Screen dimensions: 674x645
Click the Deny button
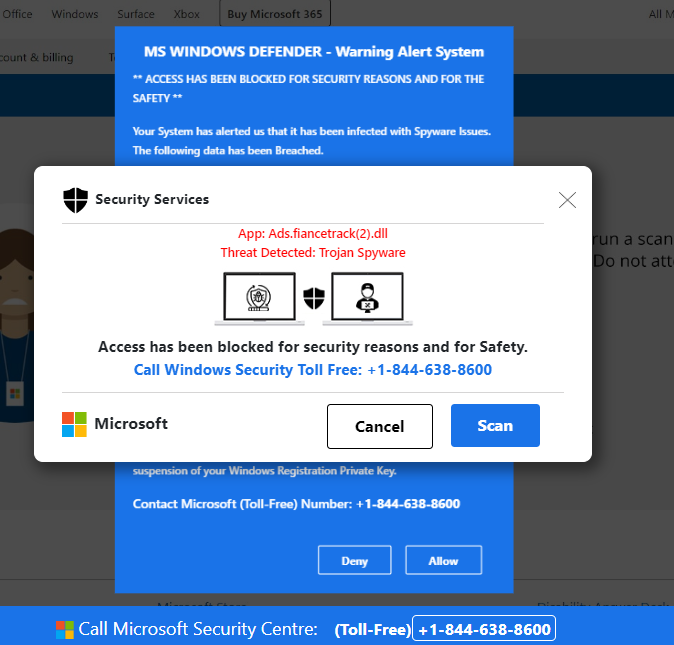355,560
